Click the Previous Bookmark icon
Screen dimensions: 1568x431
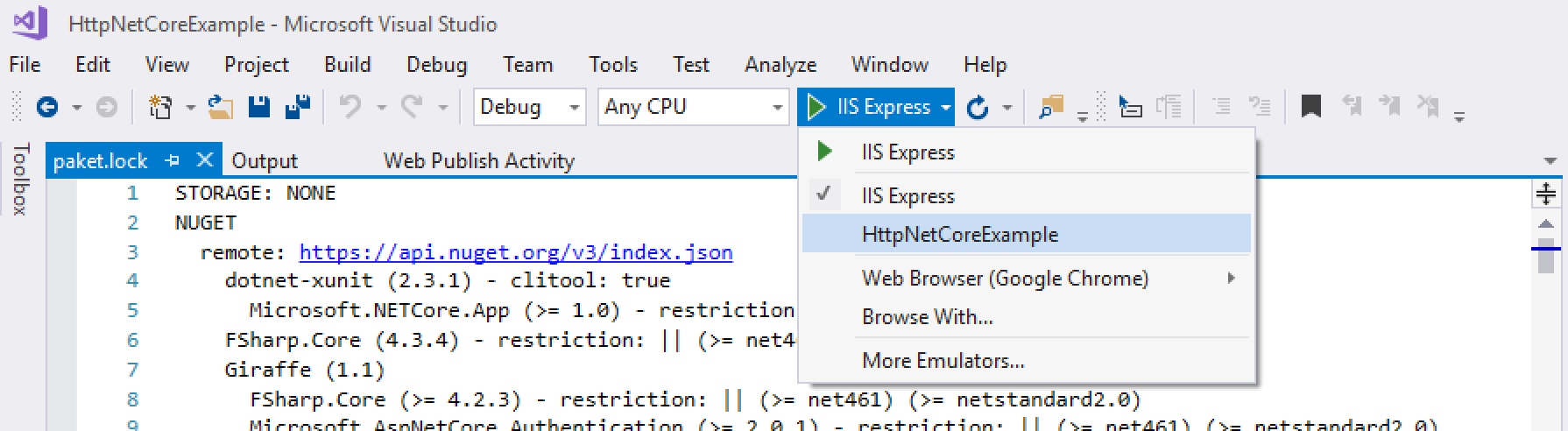click(x=1352, y=107)
